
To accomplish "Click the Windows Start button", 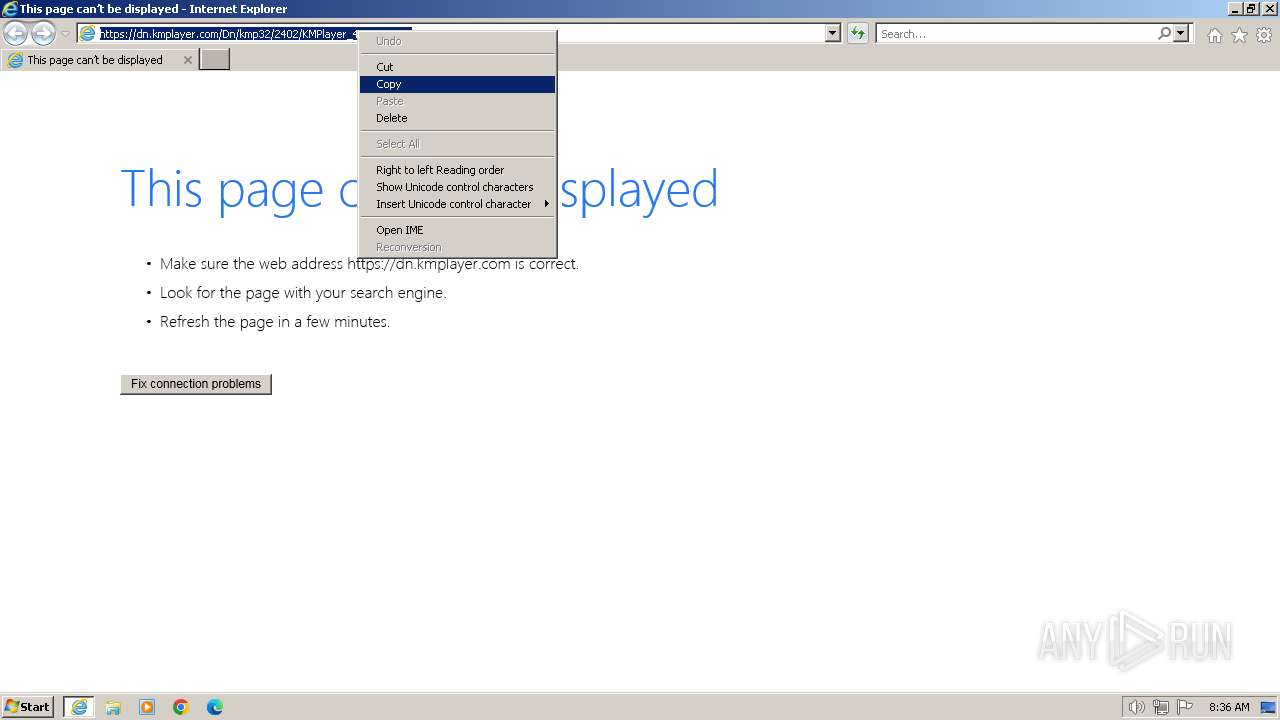I will click(x=28, y=707).
